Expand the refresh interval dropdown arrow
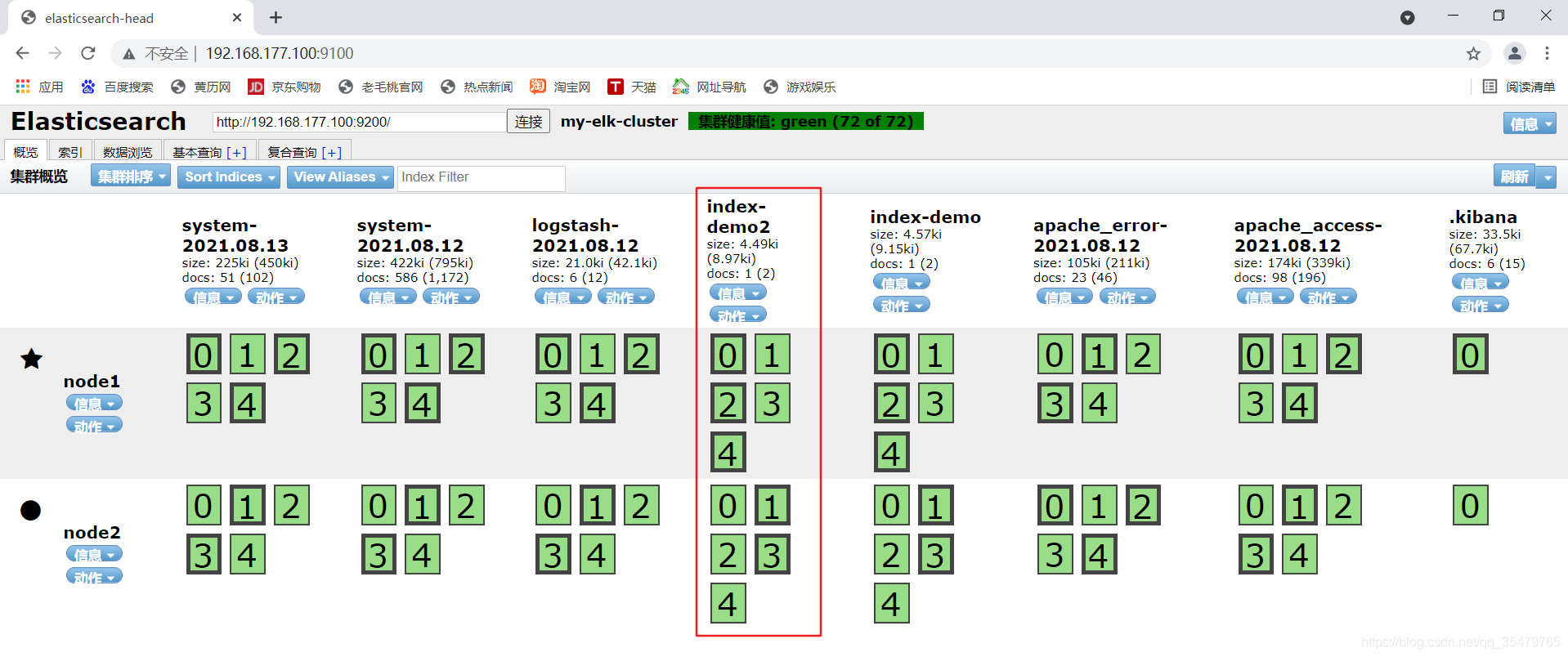Image resolution: width=1568 pixels, height=657 pixels. pos(1546,177)
